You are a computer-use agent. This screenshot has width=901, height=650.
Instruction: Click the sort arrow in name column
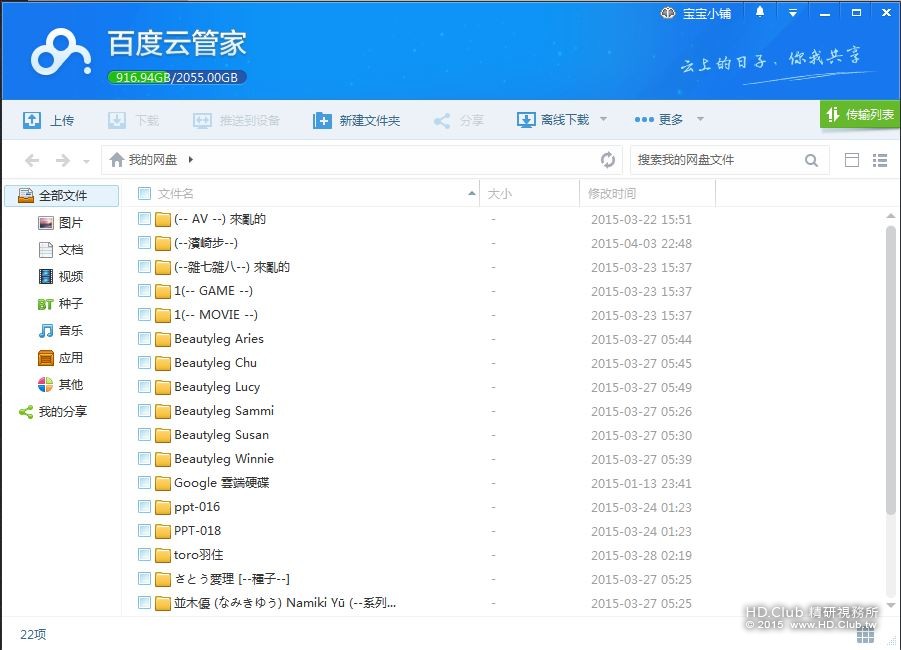tap(472, 194)
